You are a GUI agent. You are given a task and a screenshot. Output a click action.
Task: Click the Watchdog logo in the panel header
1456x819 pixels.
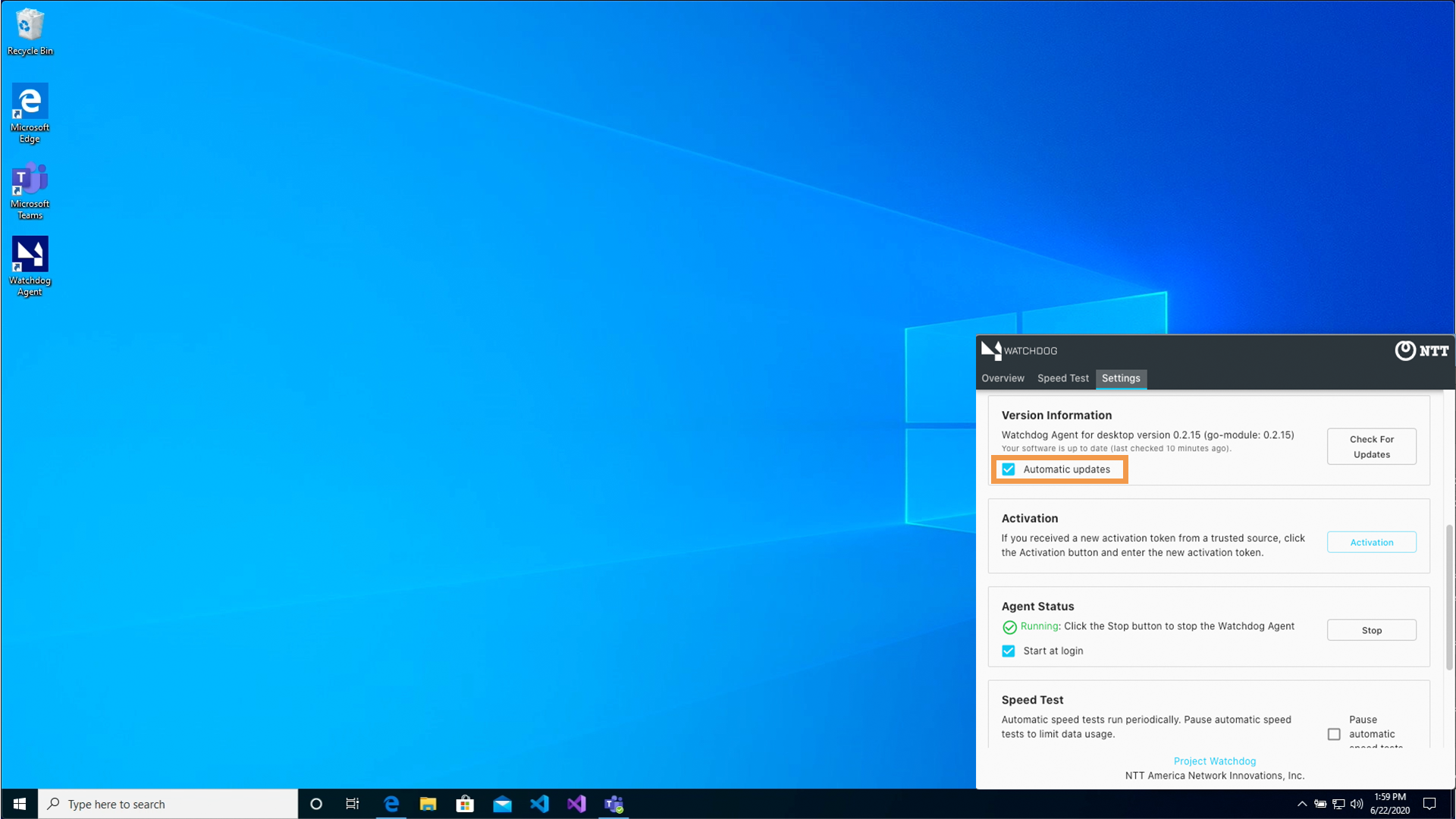1019,350
